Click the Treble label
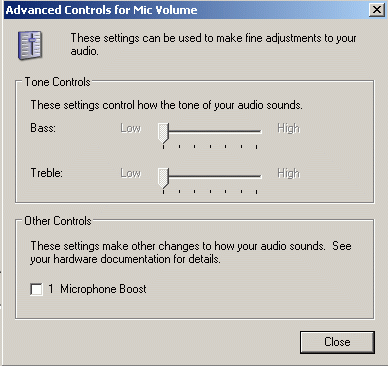 tap(47, 173)
